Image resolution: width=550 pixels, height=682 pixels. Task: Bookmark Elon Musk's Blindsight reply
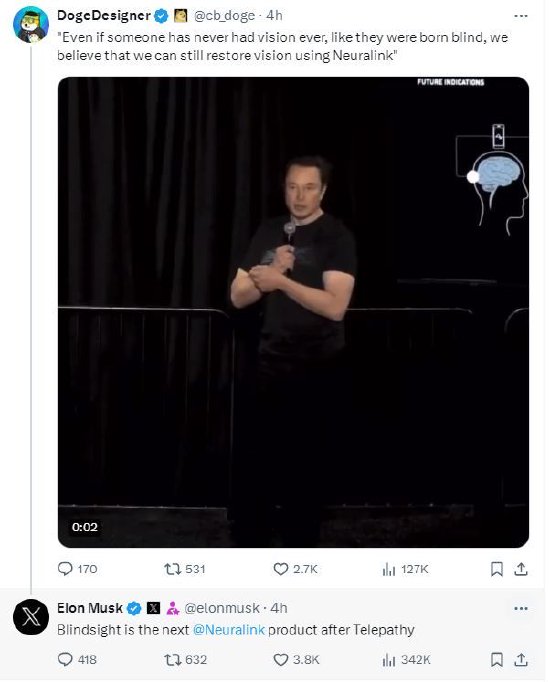tap(497, 660)
